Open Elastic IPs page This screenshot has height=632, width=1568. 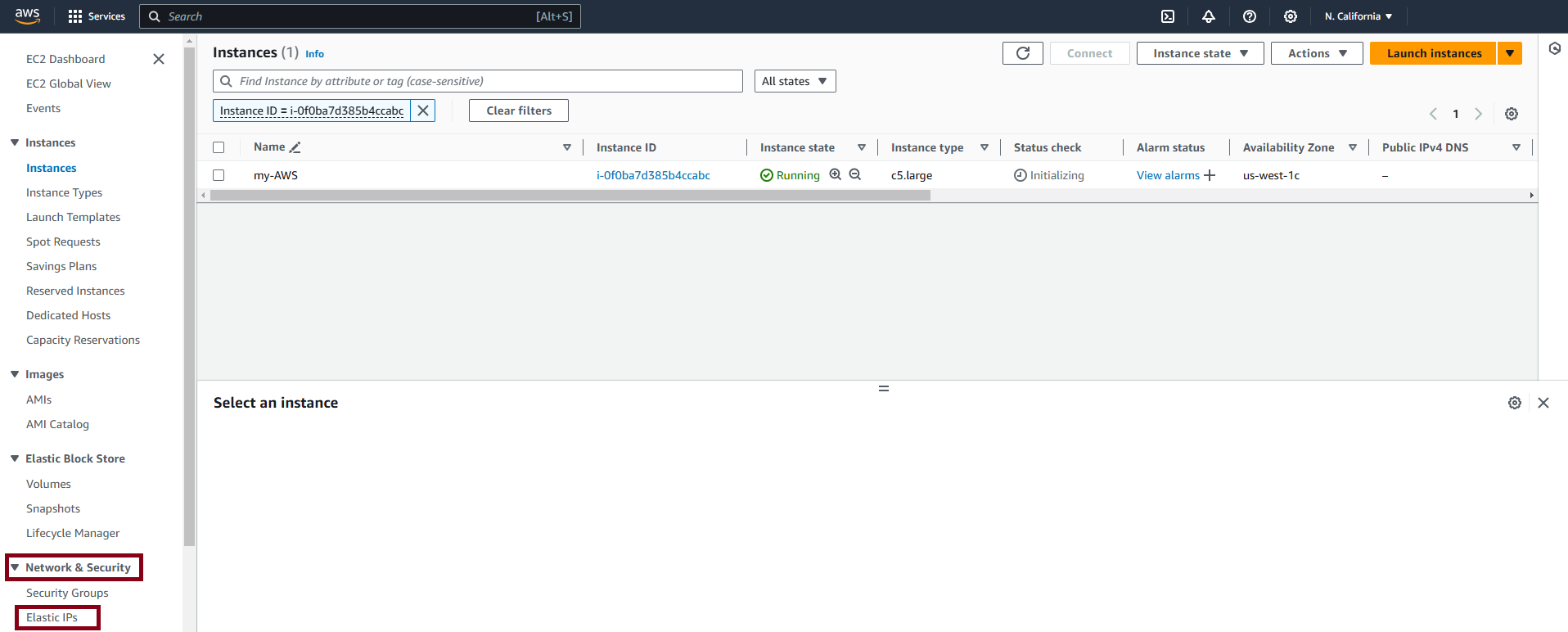[x=52, y=617]
